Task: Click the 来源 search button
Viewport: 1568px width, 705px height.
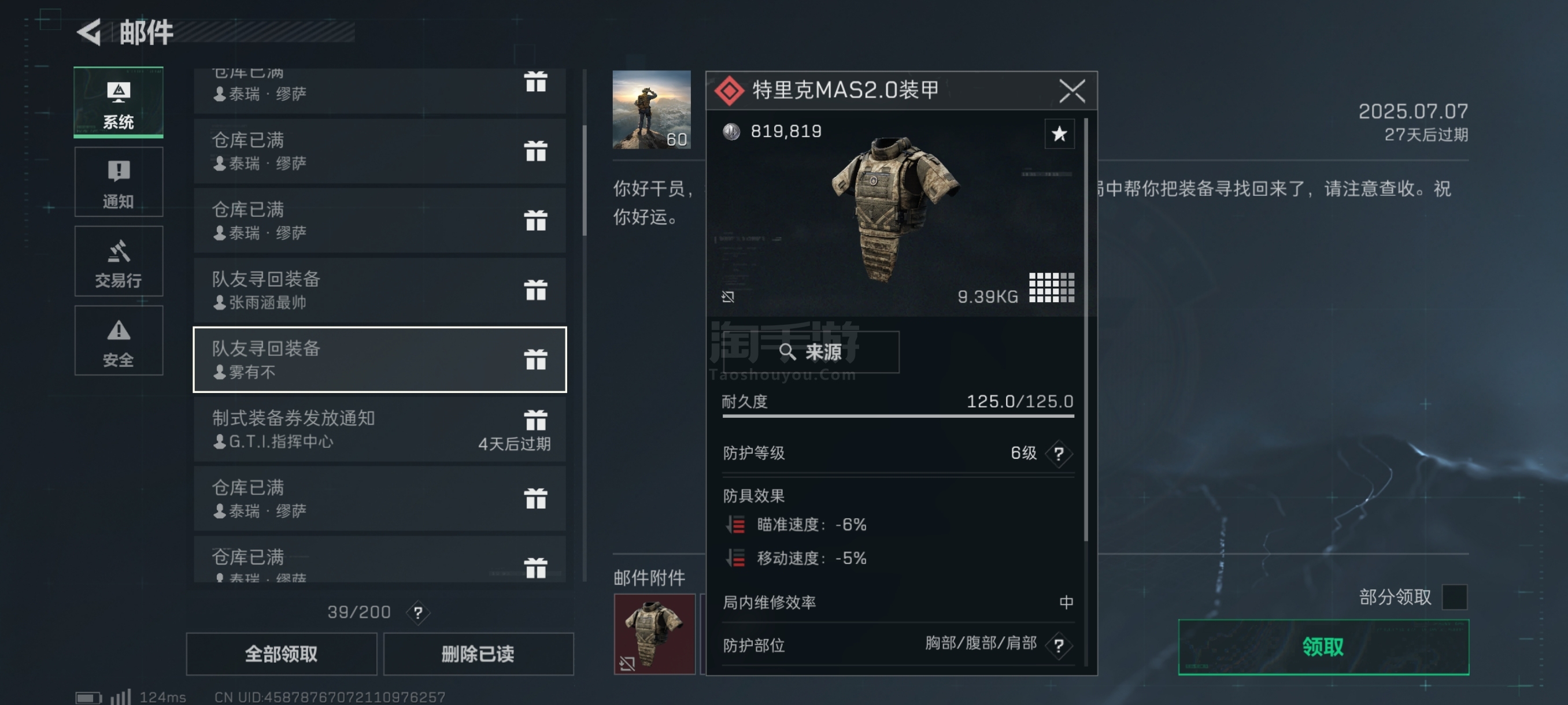Action: click(811, 352)
